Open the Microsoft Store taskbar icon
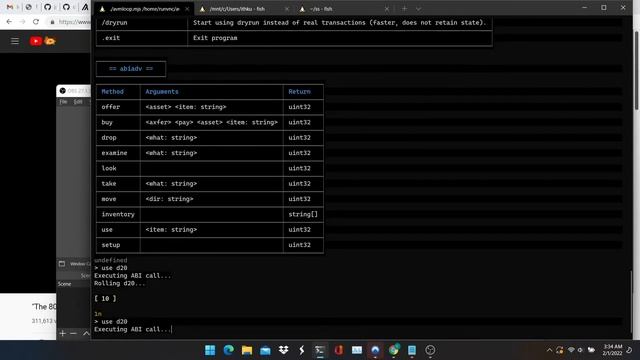 tap(265, 350)
